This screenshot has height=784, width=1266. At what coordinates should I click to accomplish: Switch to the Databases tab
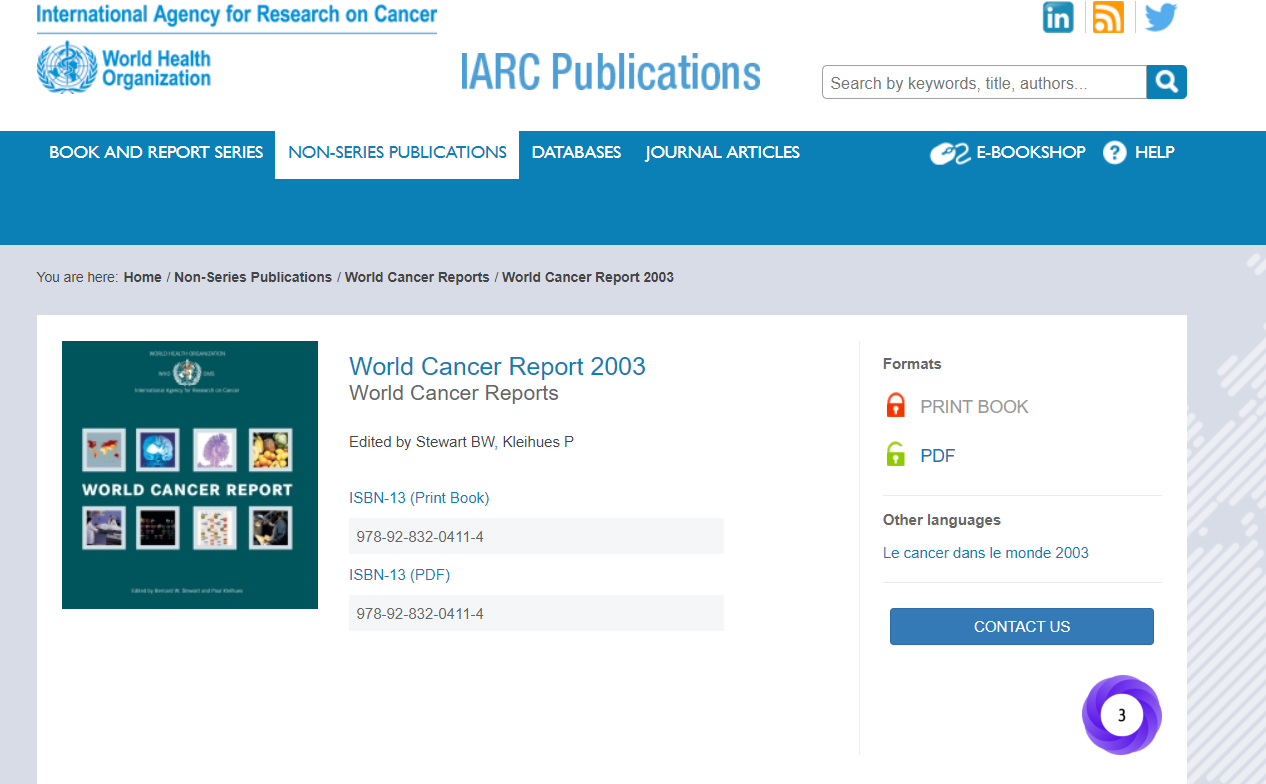click(576, 152)
